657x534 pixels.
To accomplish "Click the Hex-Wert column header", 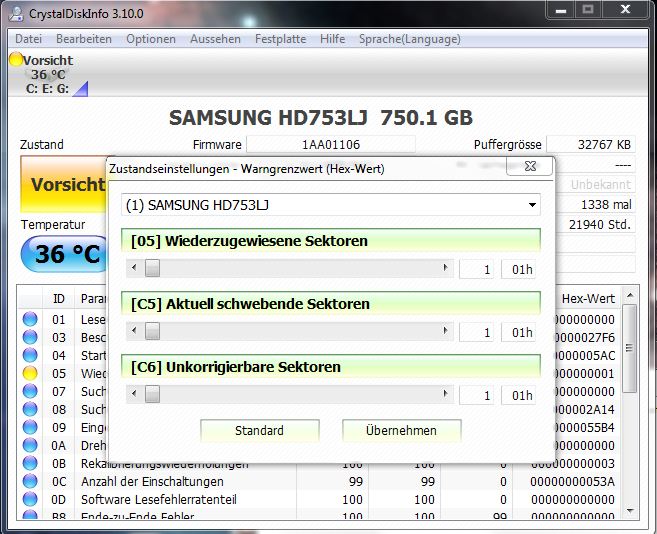I will click(x=588, y=298).
